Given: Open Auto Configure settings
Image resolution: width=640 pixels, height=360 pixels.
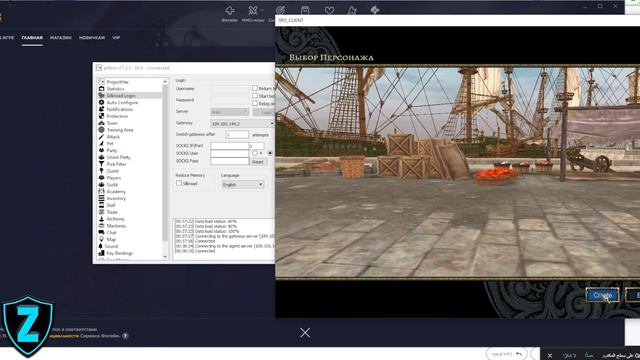Looking at the screenshot, I should point(122,102).
